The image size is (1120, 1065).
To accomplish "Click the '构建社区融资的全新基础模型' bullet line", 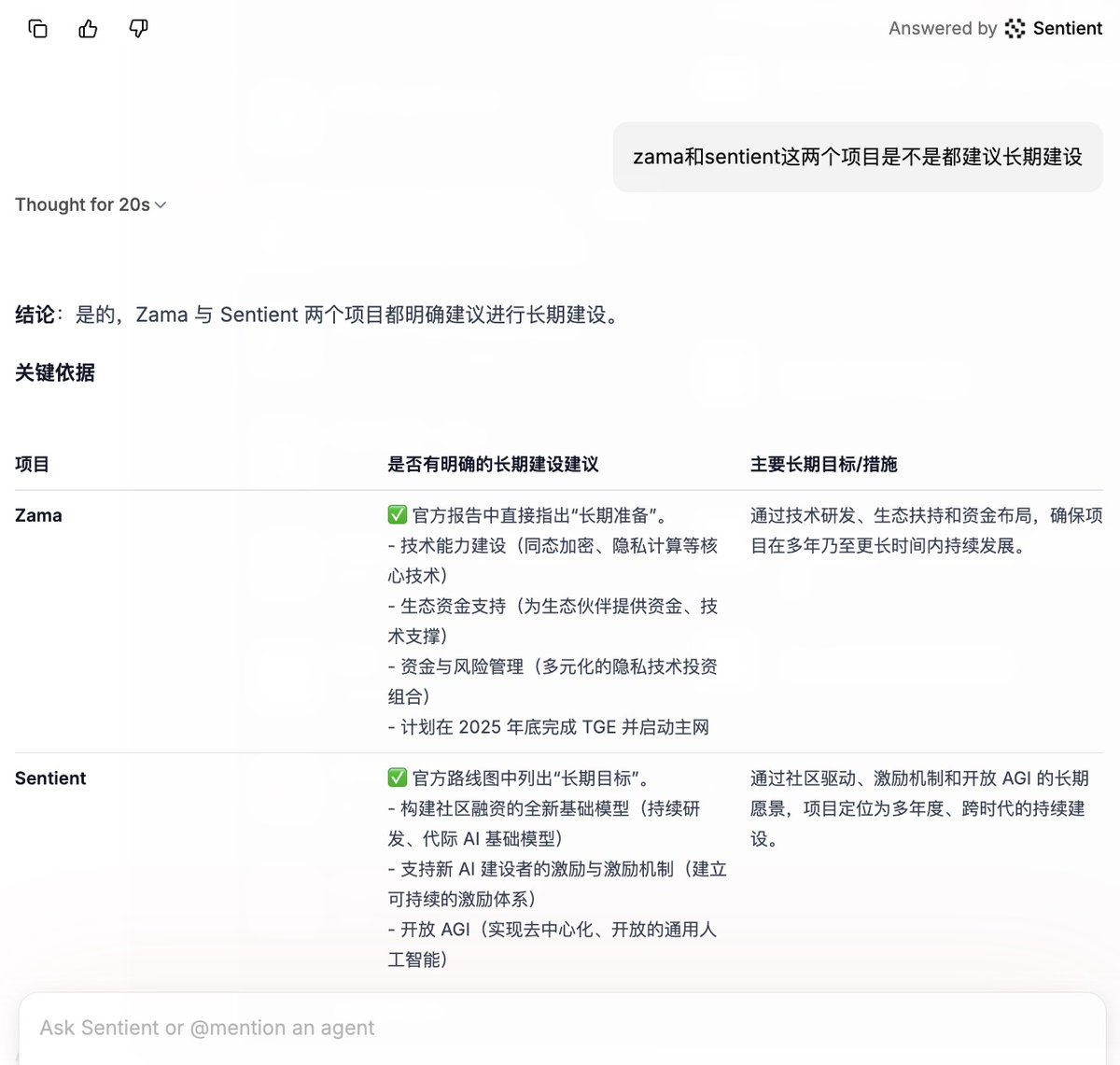I will coord(544,824).
